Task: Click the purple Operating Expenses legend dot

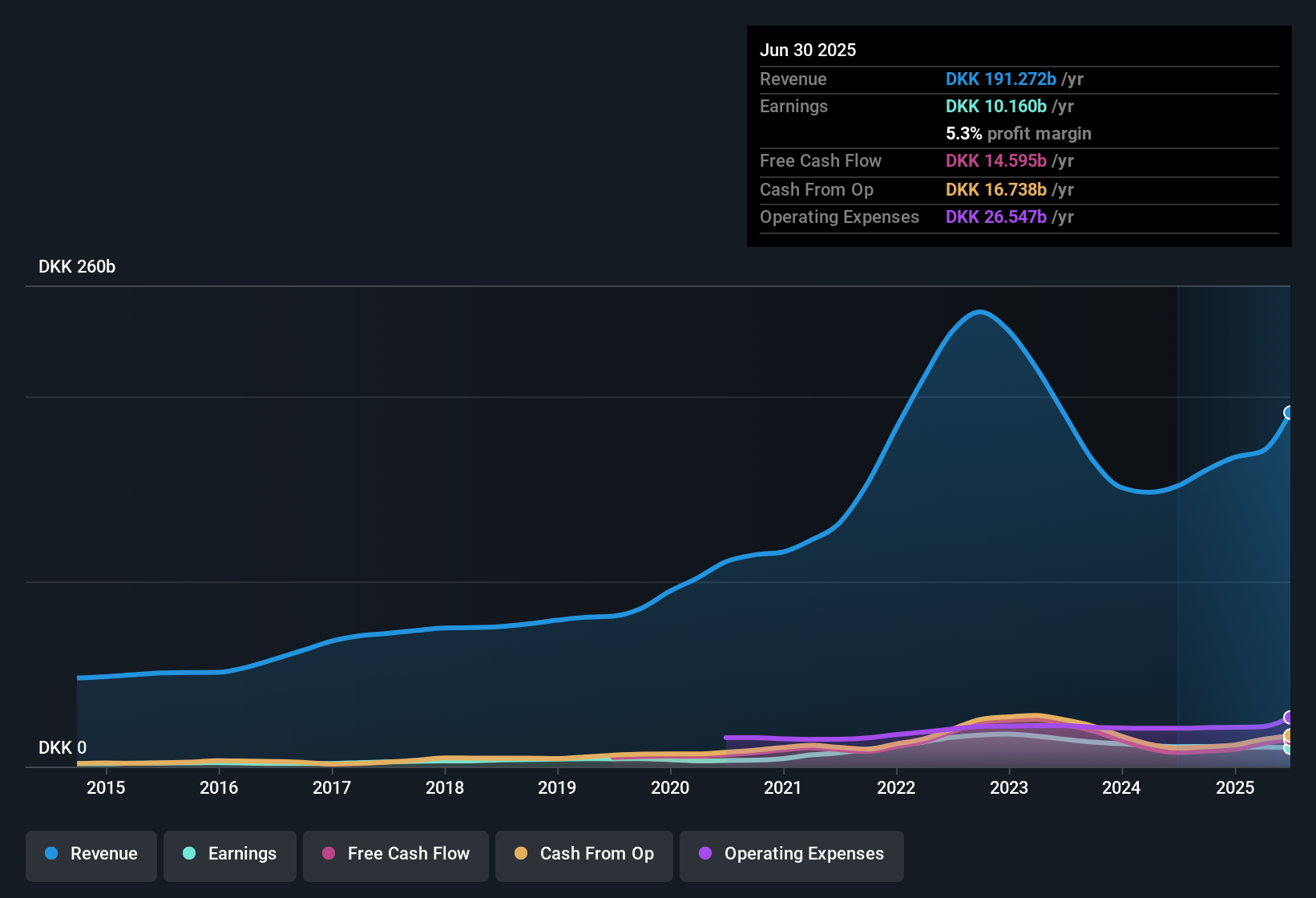Action: [704, 854]
